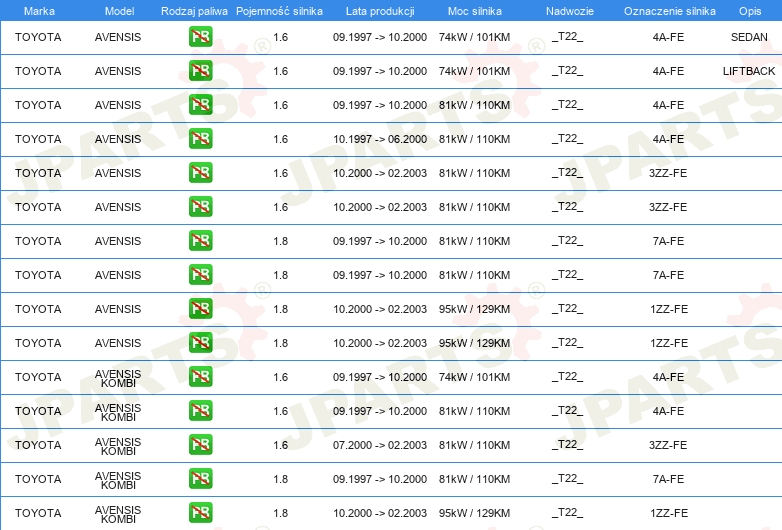Click _T22_ body code in SEDAN row

coord(568,37)
